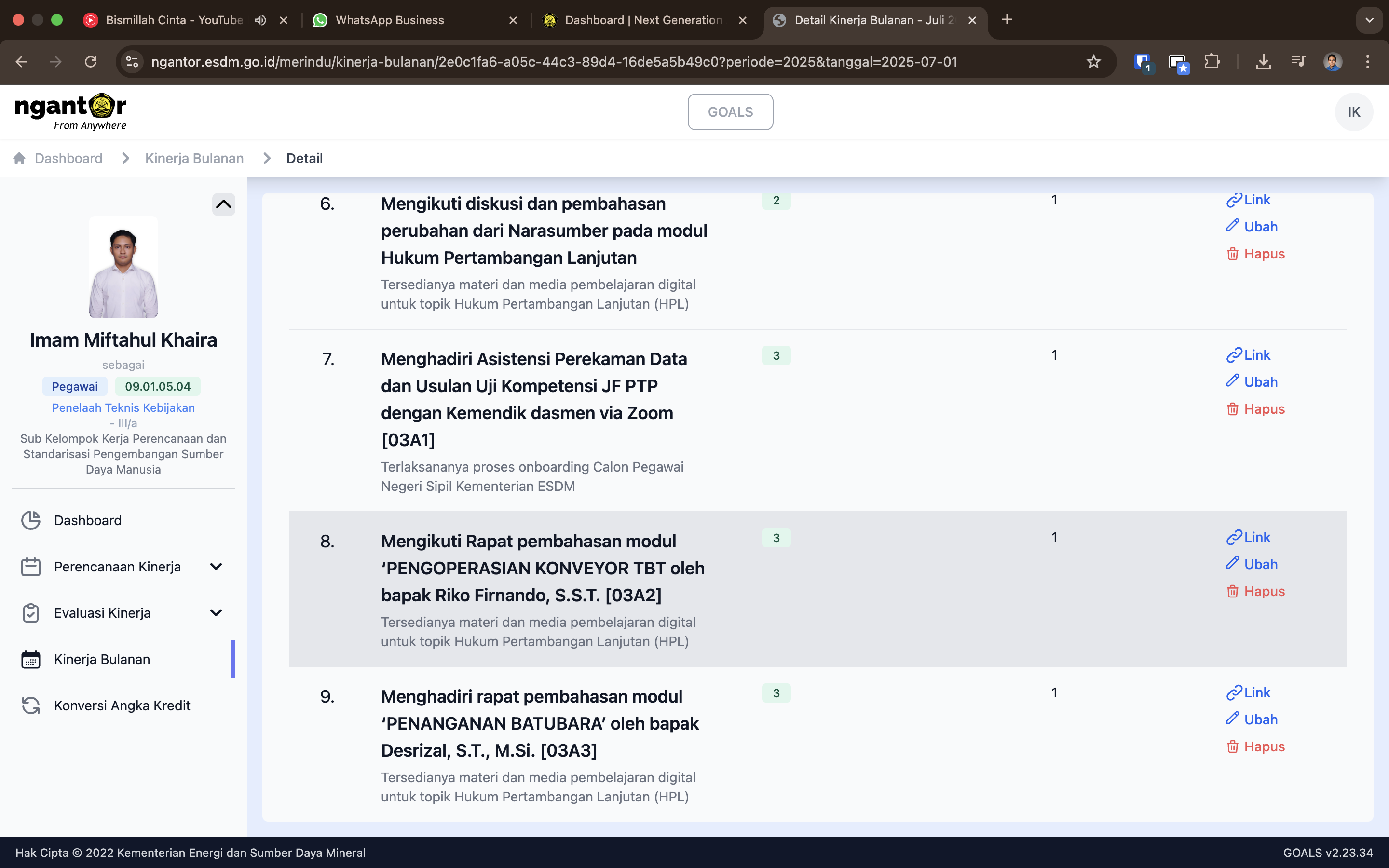
Task: Mute the YouTube tab audio speaker icon
Action: tap(260, 20)
